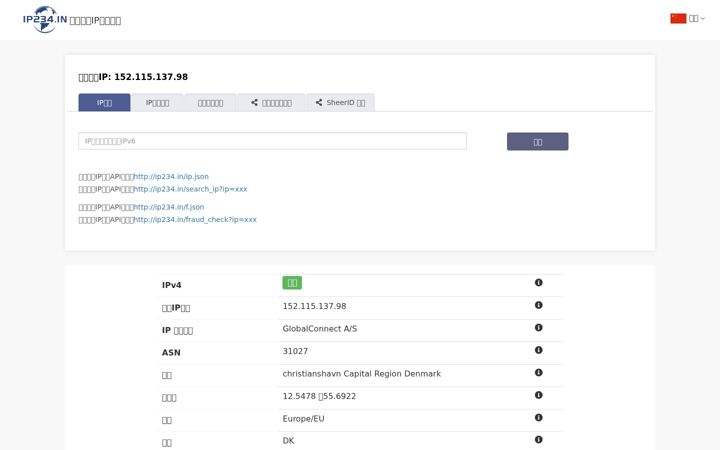Open the fourth tab with a share icon

pyautogui.click(x=271, y=102)
